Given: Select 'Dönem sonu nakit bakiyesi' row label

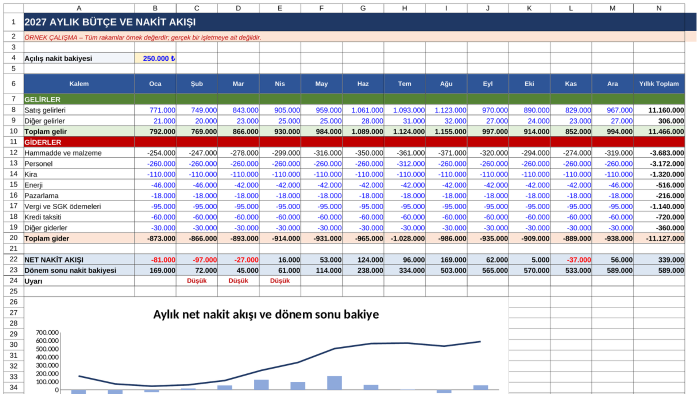Looking at the screenshot, I should point(79,270).
